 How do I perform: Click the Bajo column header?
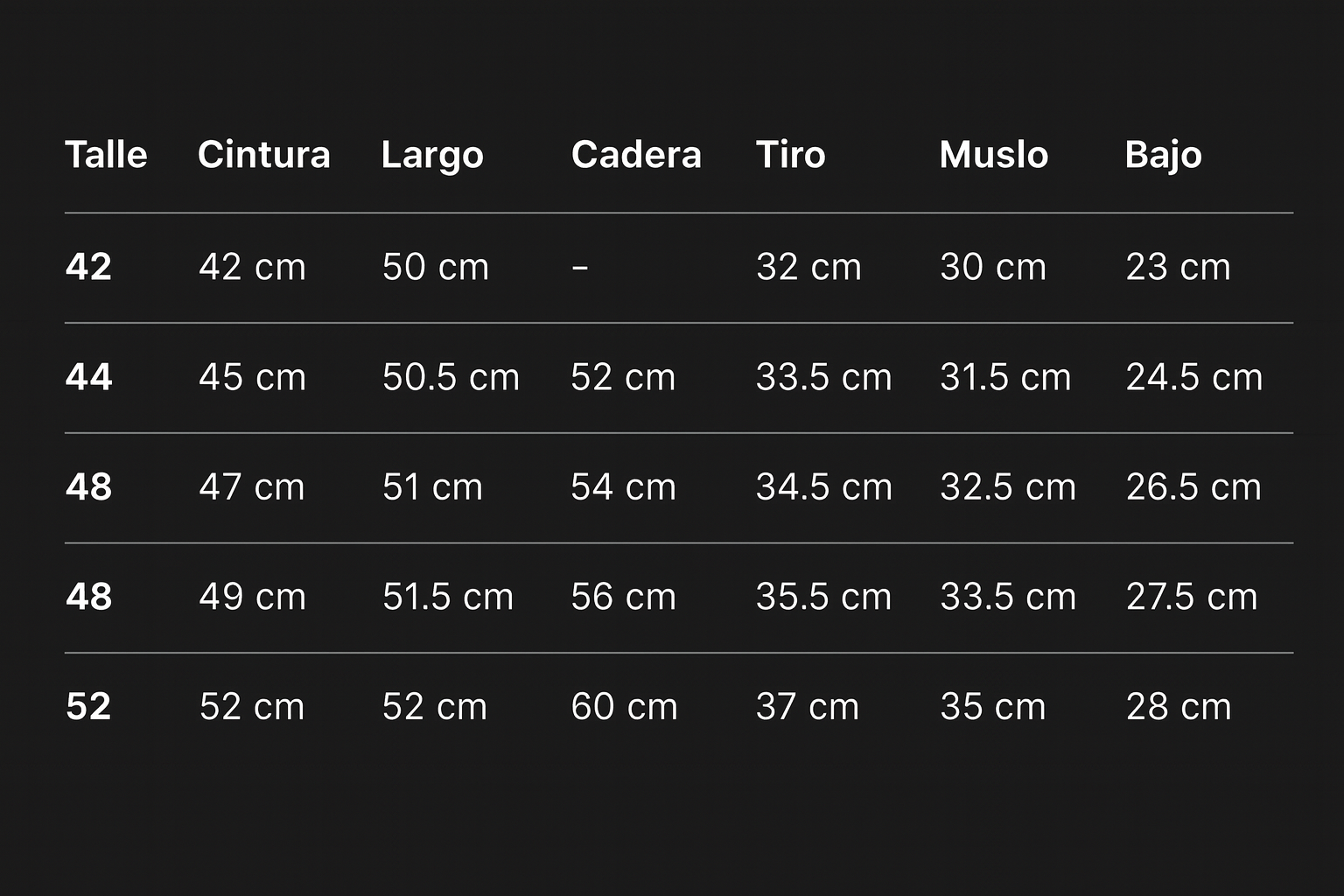pyautogui.click(x=1163, y=155)
